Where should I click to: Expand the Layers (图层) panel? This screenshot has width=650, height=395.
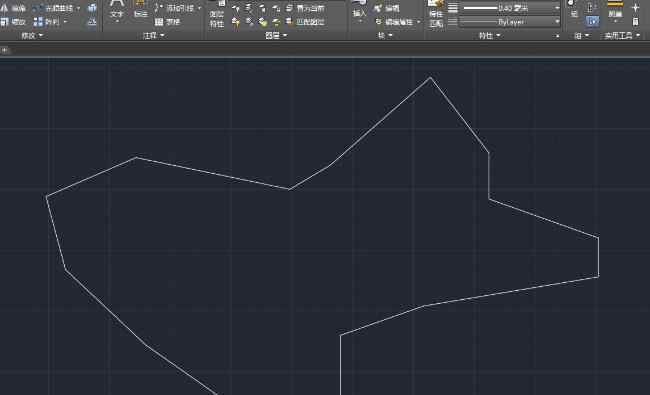(x=276, y=36)
